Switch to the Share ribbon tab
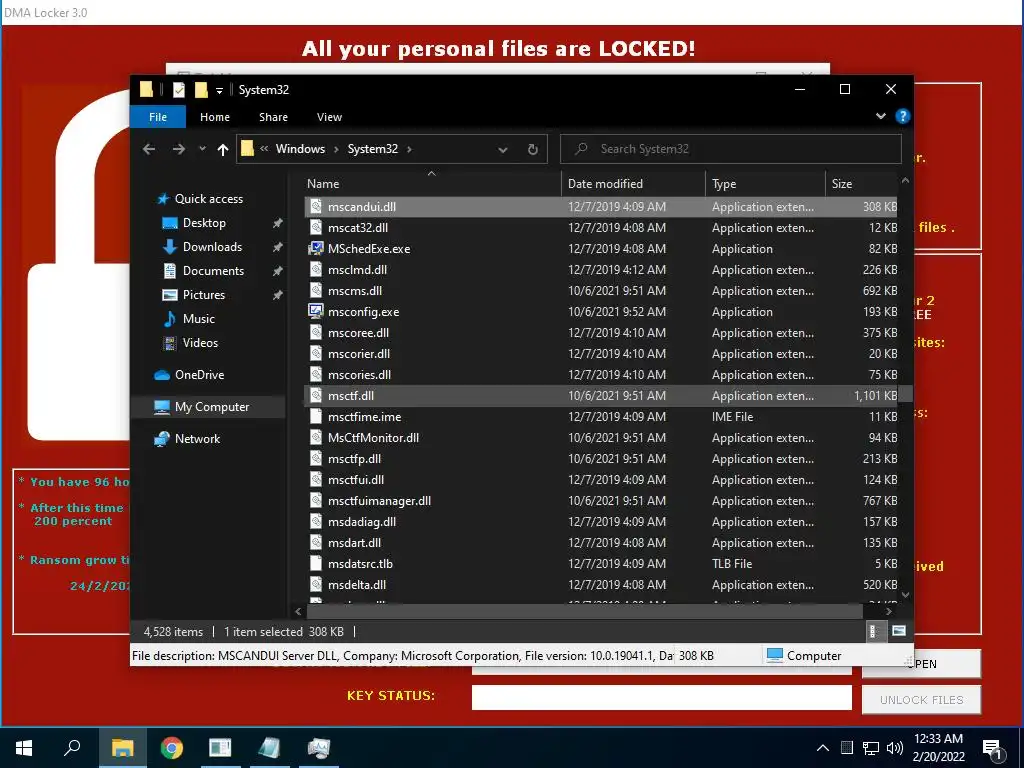Image resolution: width=1024 pixels, height=768 pixels. 273,117
